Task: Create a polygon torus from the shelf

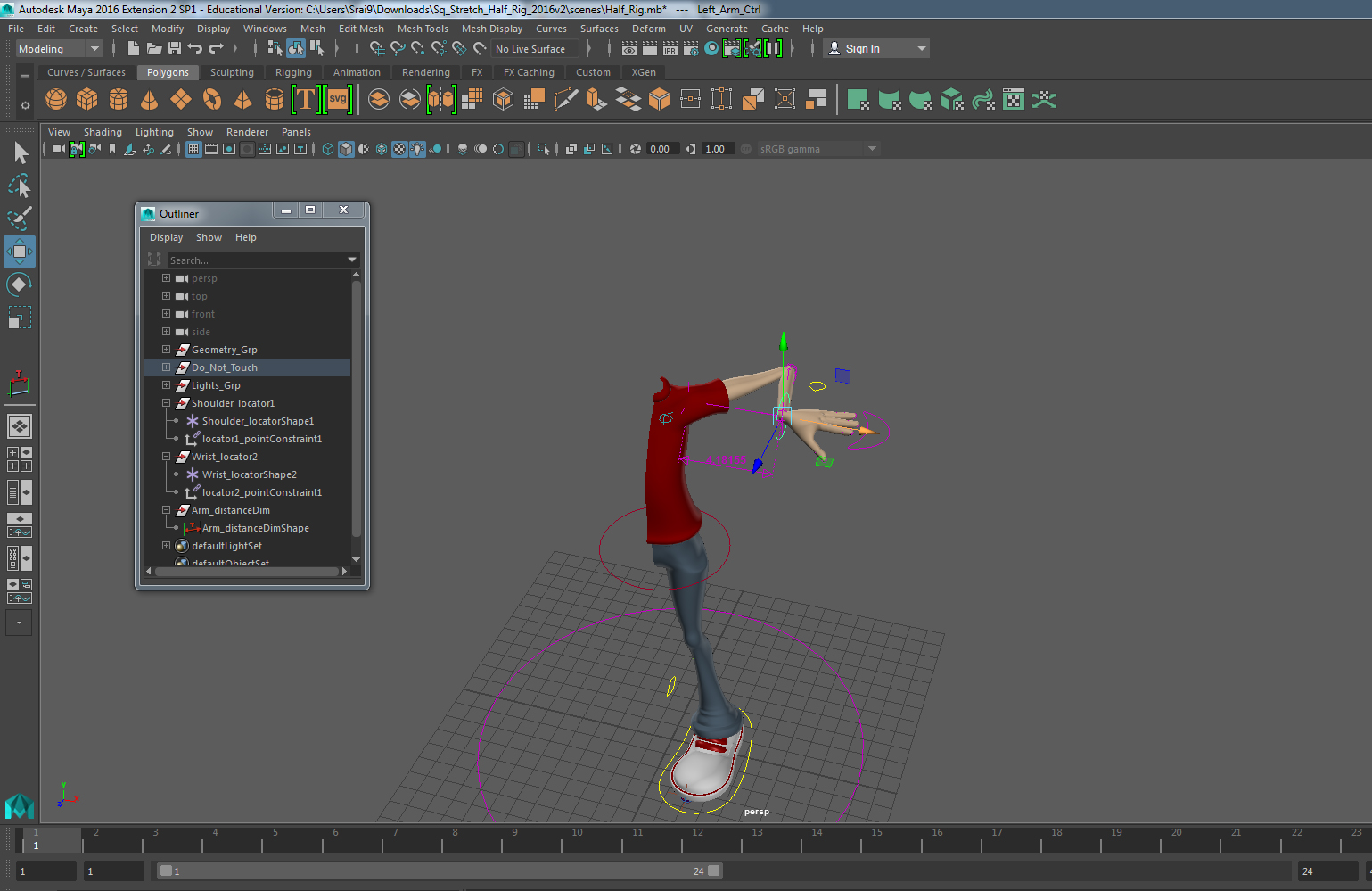Action: point(212,99)
